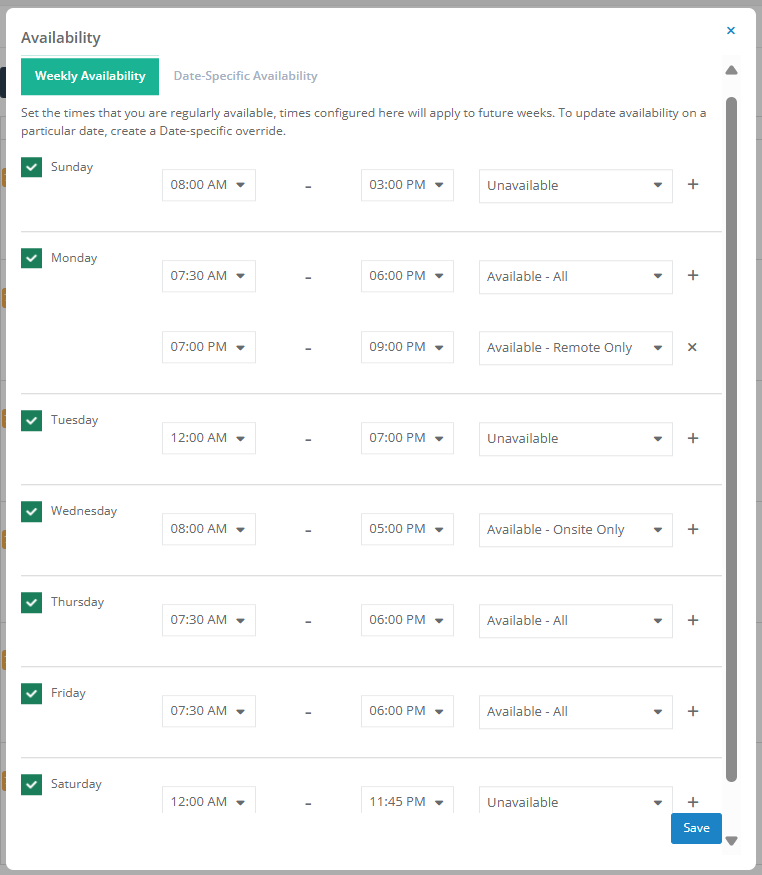The height and width of the screenshot is (875, 762).
Task: Add a time range to Wednesday
Action: (693, 529)
